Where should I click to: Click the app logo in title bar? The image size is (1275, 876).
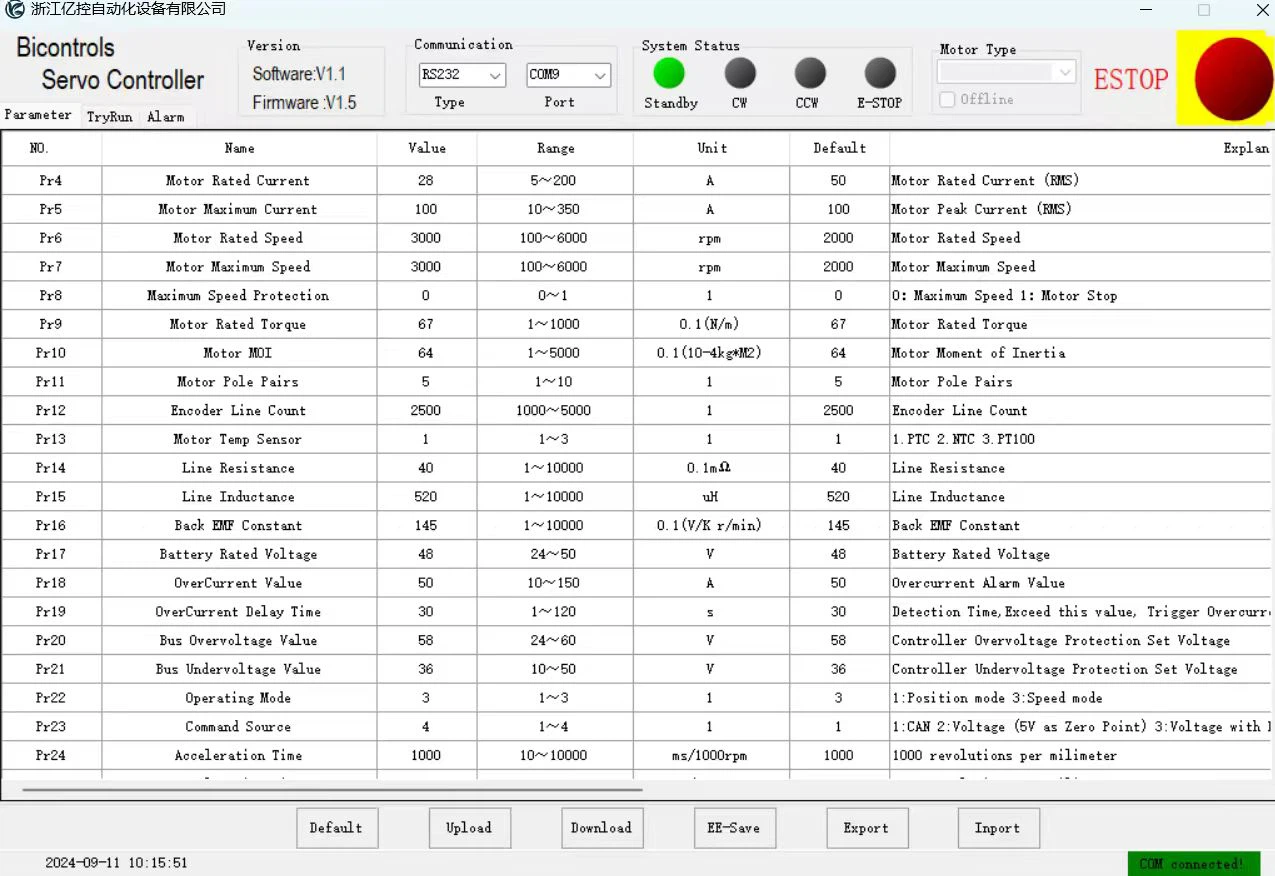(x=15, y=9)
